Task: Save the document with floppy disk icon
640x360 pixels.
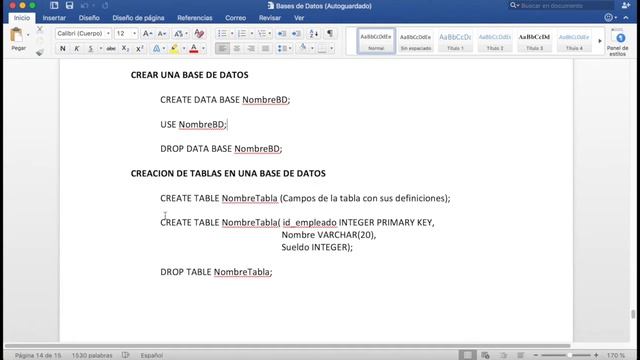Action: pyautogui.click(x=69, y=6)
